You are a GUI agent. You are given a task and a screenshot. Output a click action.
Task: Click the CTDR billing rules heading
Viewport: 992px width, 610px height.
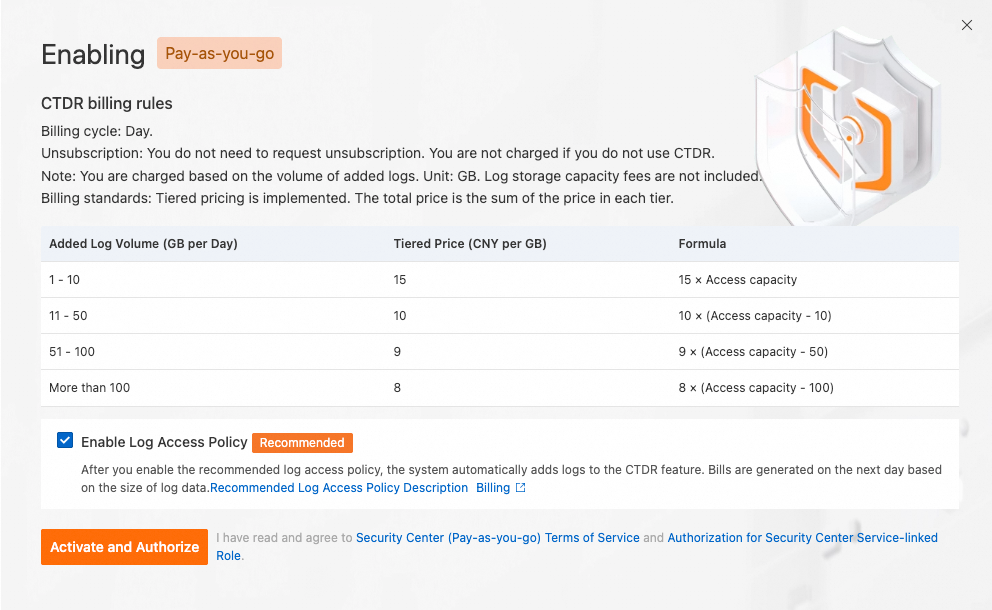click(x=107, y=104)
